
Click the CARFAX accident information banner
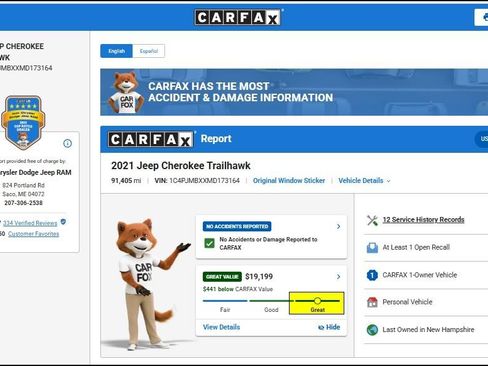coord(294,92)
